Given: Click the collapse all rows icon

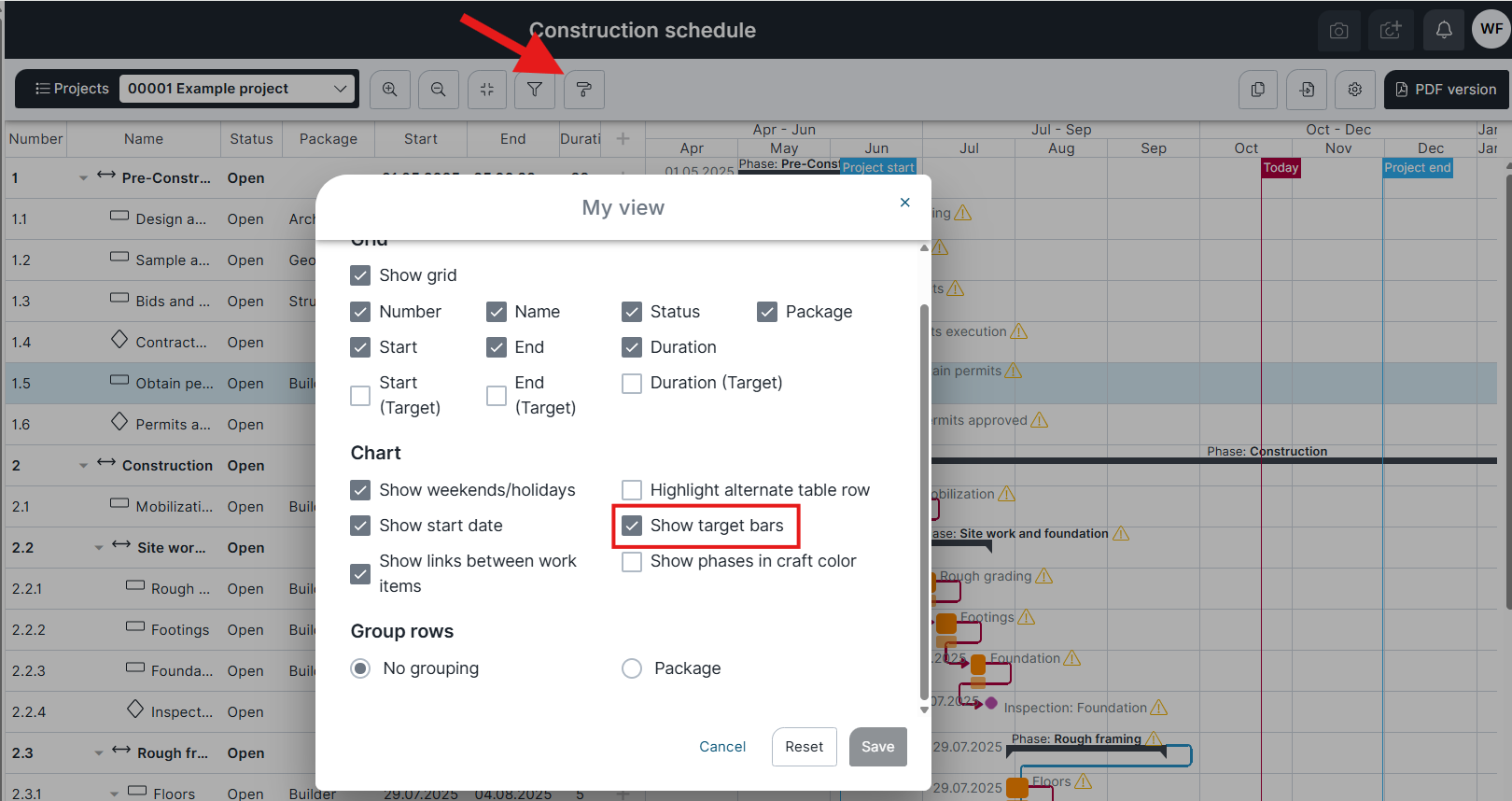Looking at the screenshot, I should (487, 90).
